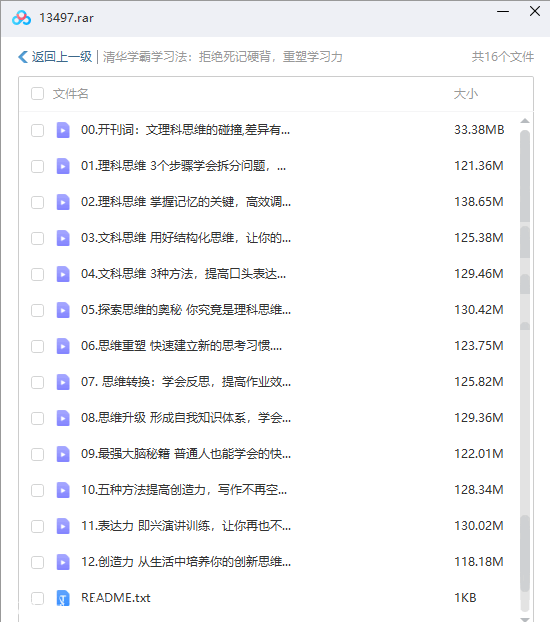This screenshot has height=622, width=550.
Task: Click the back chevron beside 返回上一级
Action: (23, 57)
